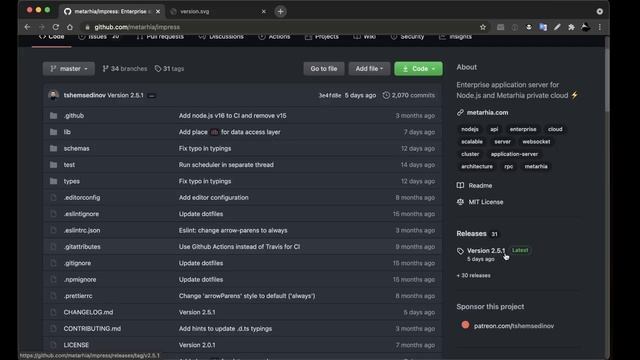Open the metarhia.com website link

click(487, 112)
